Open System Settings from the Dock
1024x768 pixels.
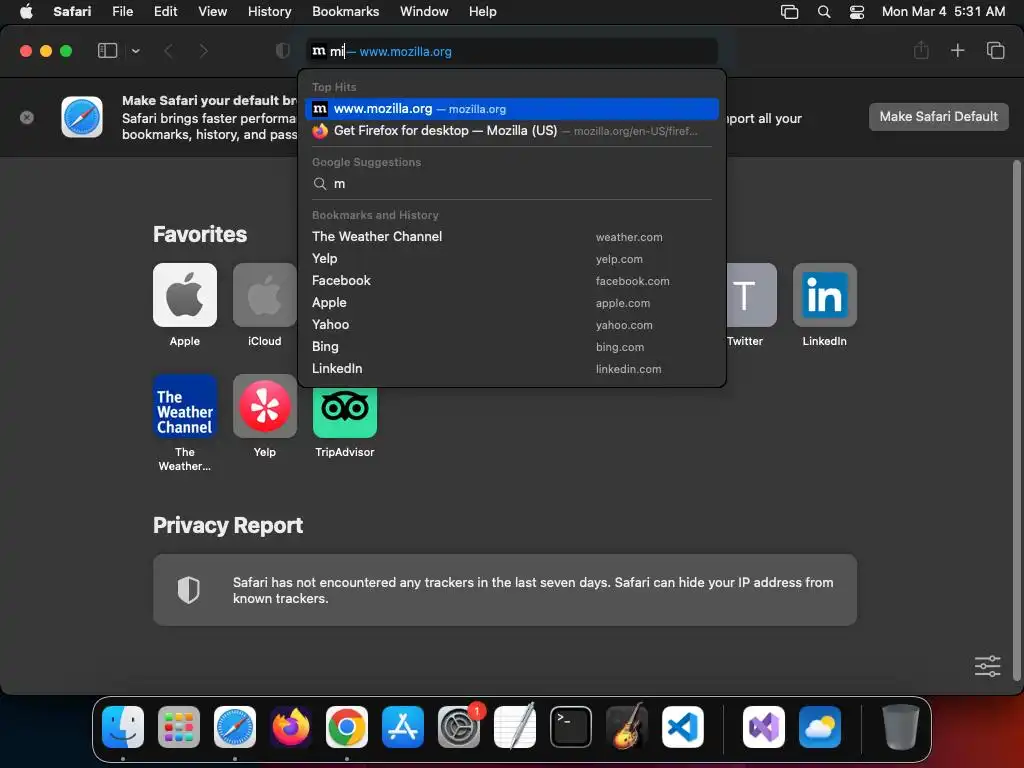(x=459, y=726)
